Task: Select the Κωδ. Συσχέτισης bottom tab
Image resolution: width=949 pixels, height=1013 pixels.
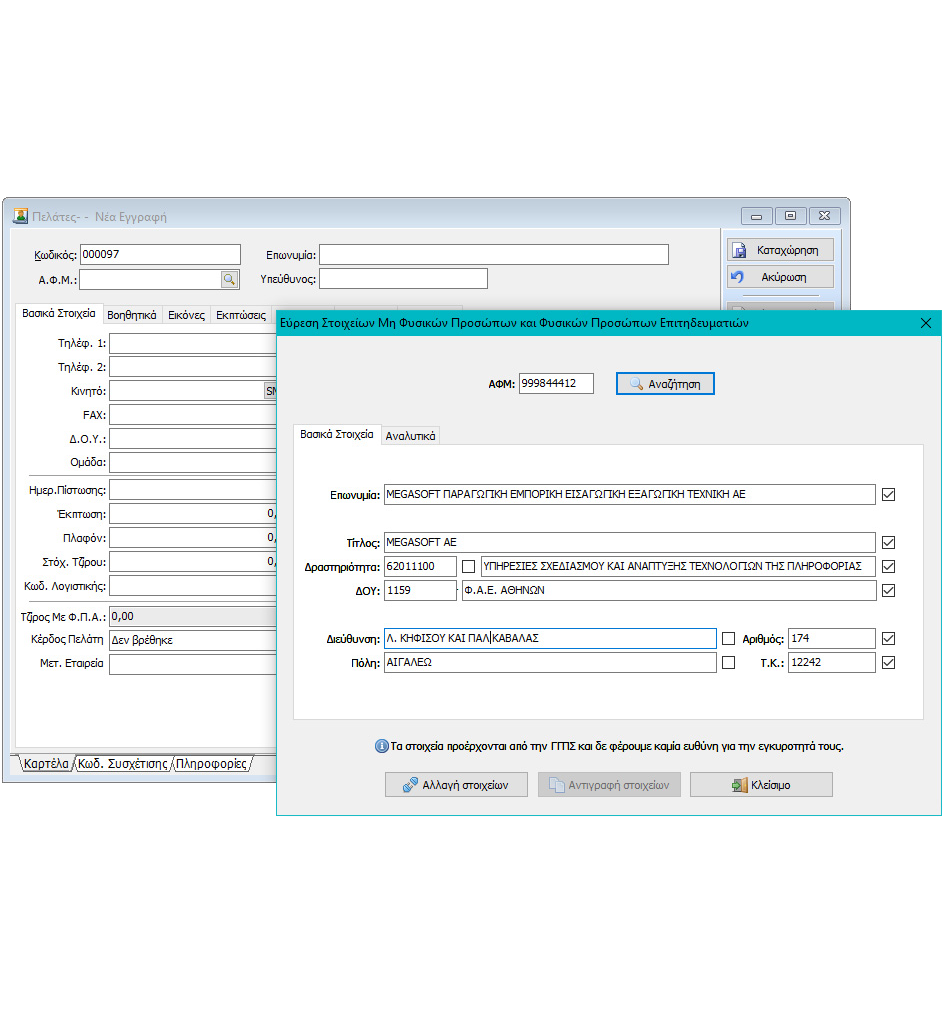Action: 123,764
